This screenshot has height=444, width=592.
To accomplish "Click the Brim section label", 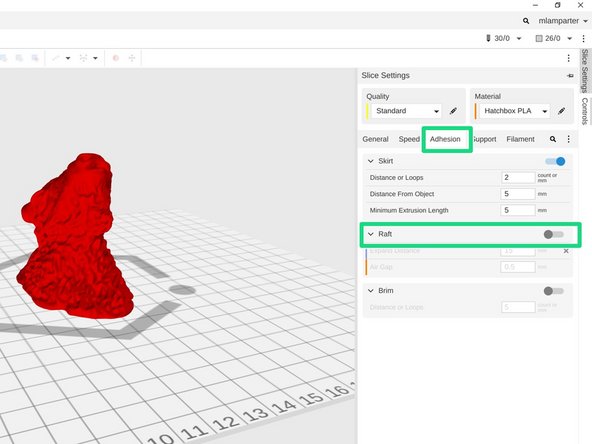I will [385, 291].
